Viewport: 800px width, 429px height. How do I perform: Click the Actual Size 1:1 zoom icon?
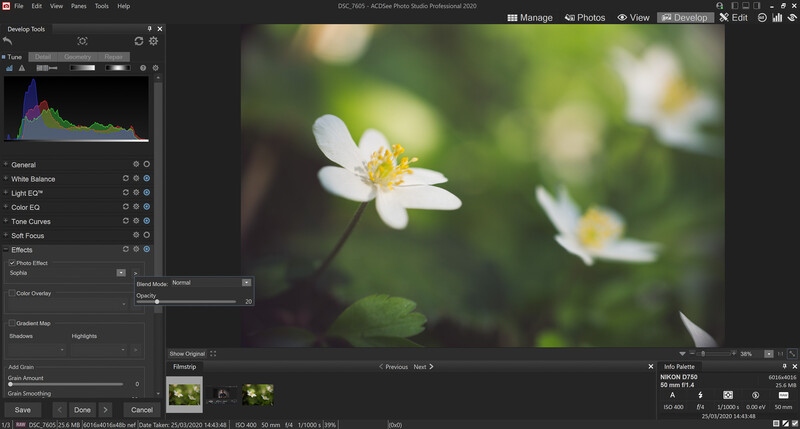coord(781,354)
